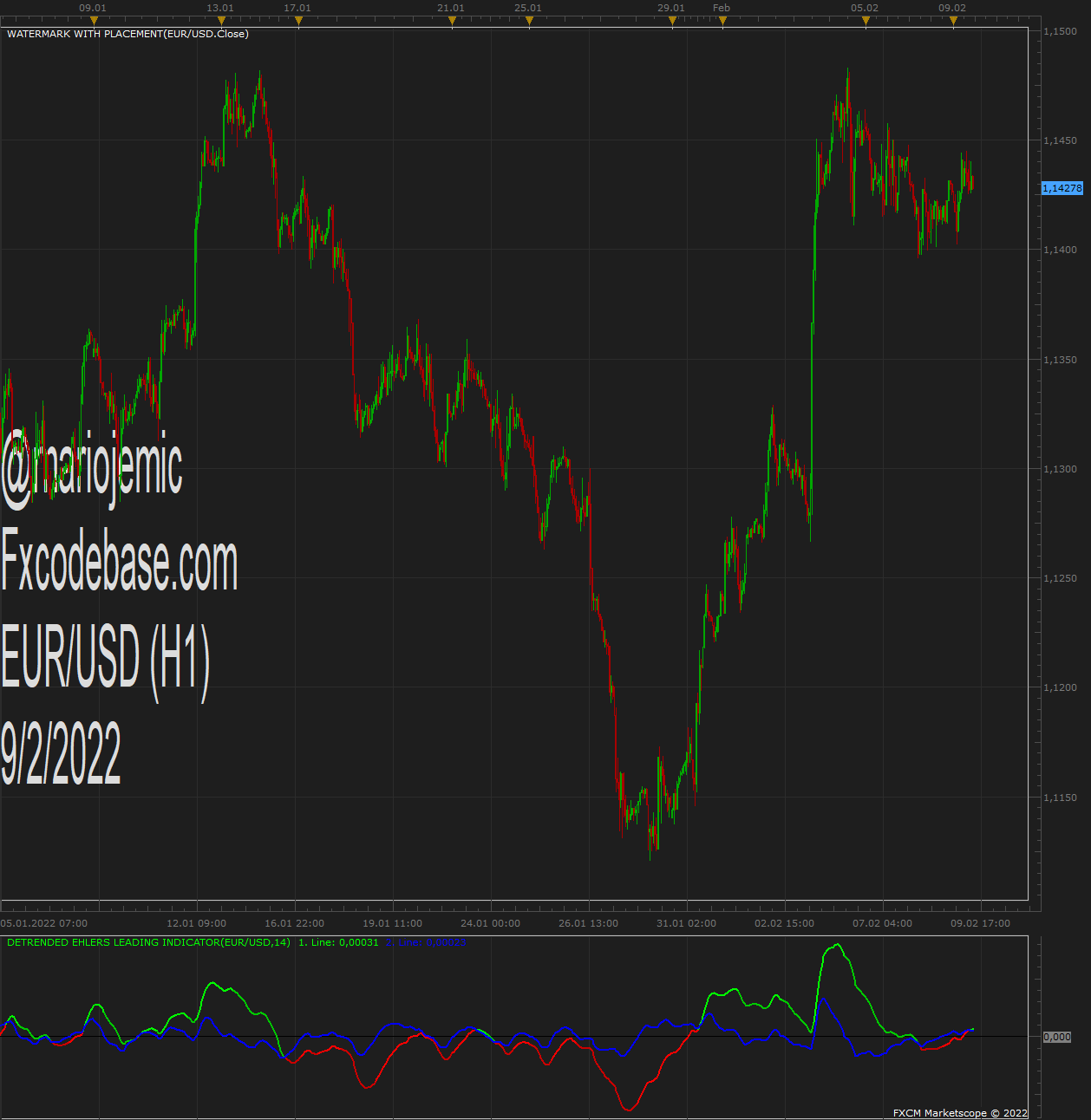The width and height of the screenshot is (1091, 1120).
Task: Click the triangle marker under 29.01
Action: [672, 21]
